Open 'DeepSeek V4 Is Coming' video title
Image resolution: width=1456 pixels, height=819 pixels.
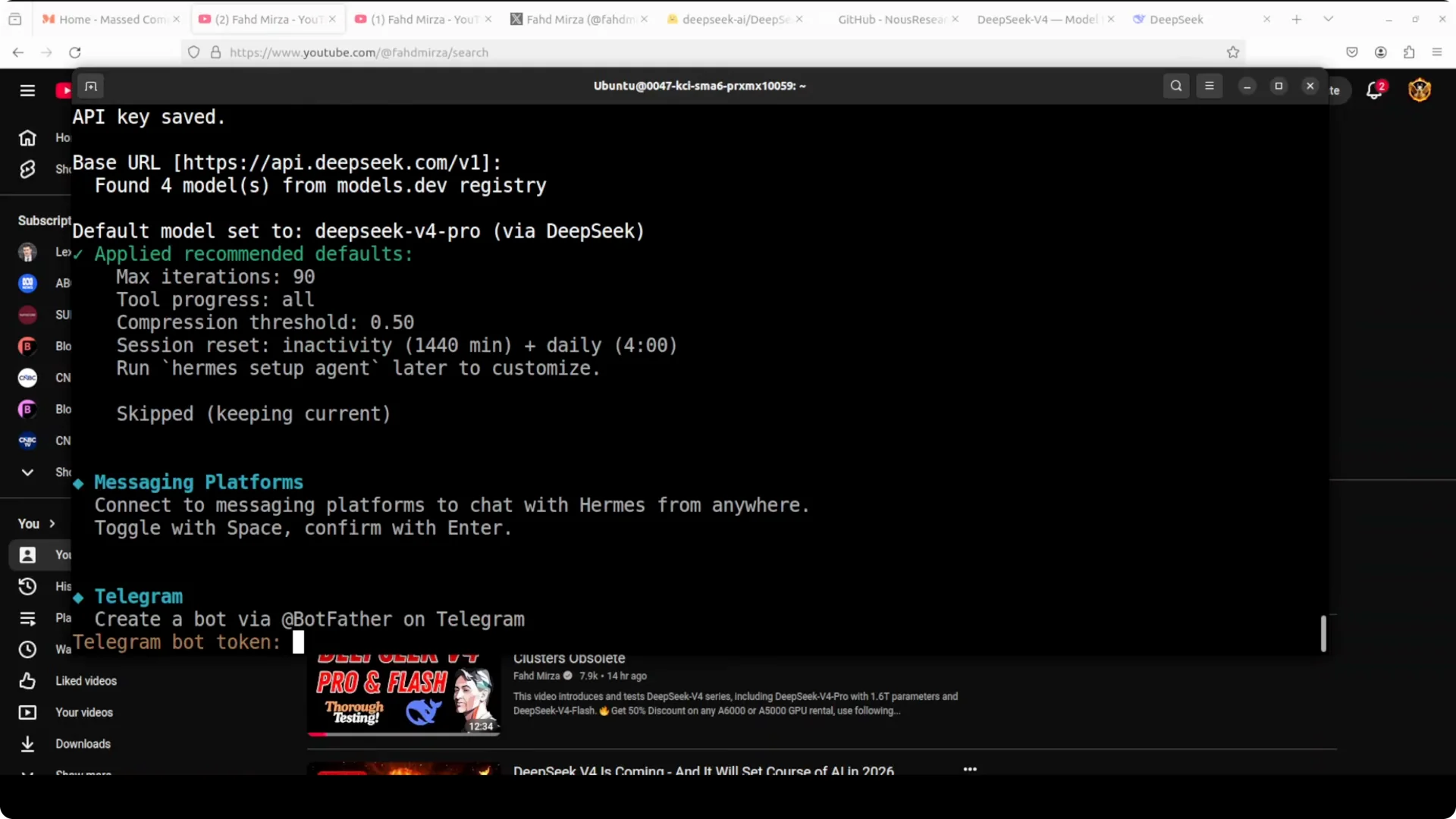point(704,770)
